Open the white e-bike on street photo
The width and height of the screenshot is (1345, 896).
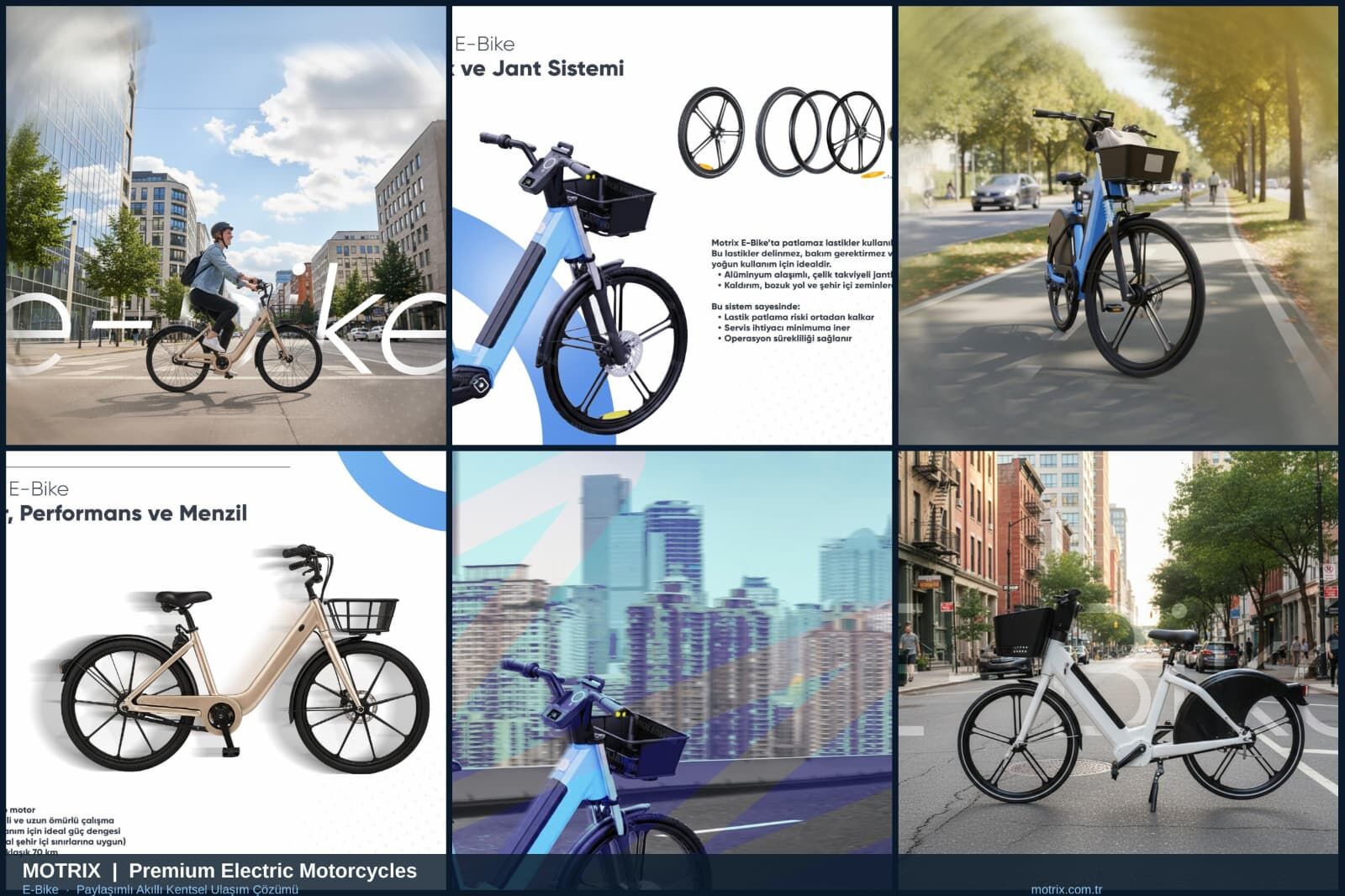(x=1118, y=652)
